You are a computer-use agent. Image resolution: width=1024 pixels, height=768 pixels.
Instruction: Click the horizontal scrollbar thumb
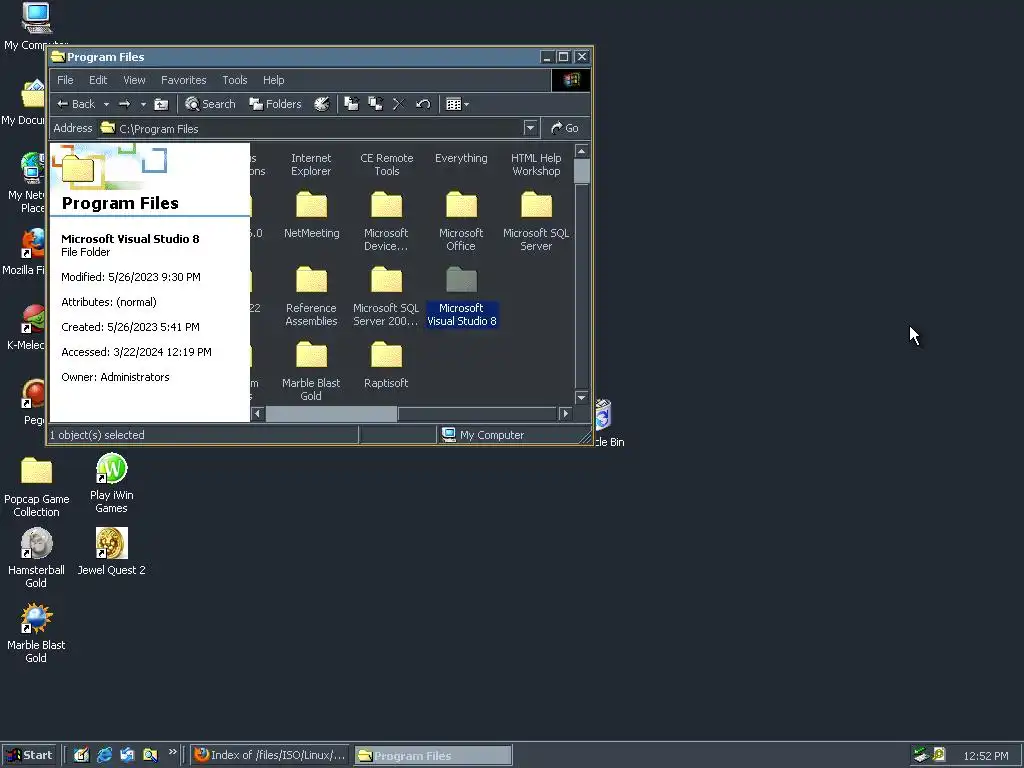click(331, 413)
